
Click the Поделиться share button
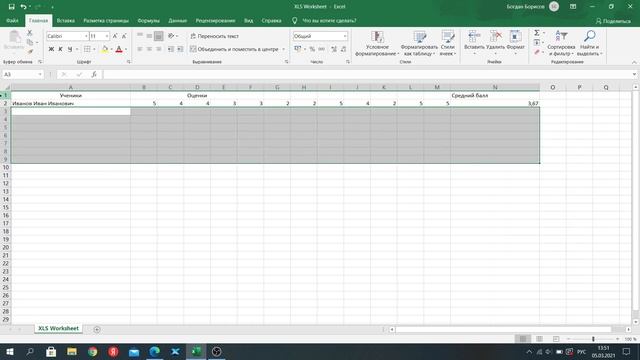point(613,21)
